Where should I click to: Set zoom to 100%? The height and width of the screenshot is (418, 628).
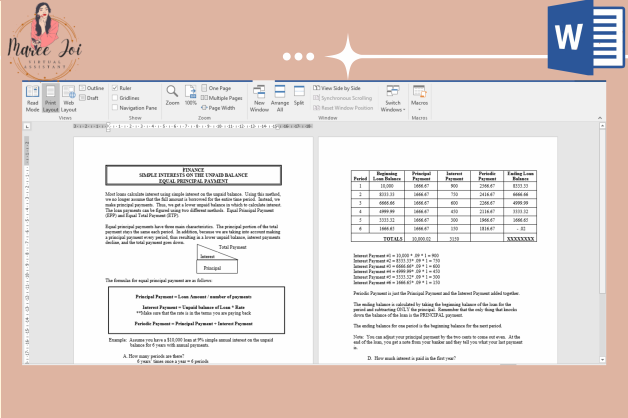pyautogui.click(x=191, y=95)
